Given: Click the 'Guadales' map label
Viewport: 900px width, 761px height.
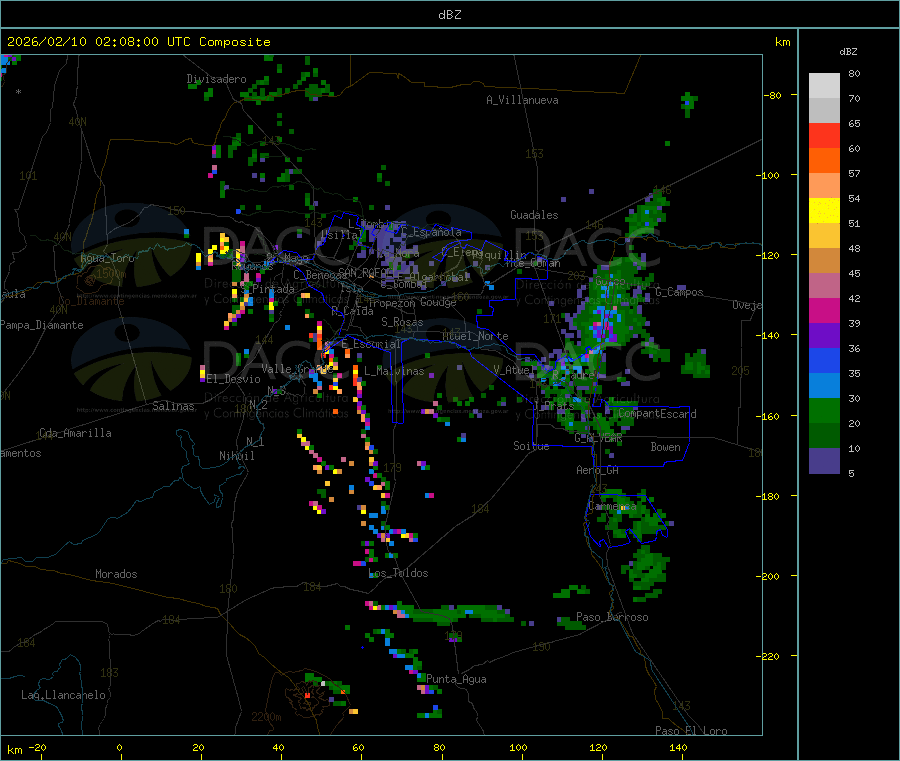Looking at the screenshot, I should click(534, 215).
